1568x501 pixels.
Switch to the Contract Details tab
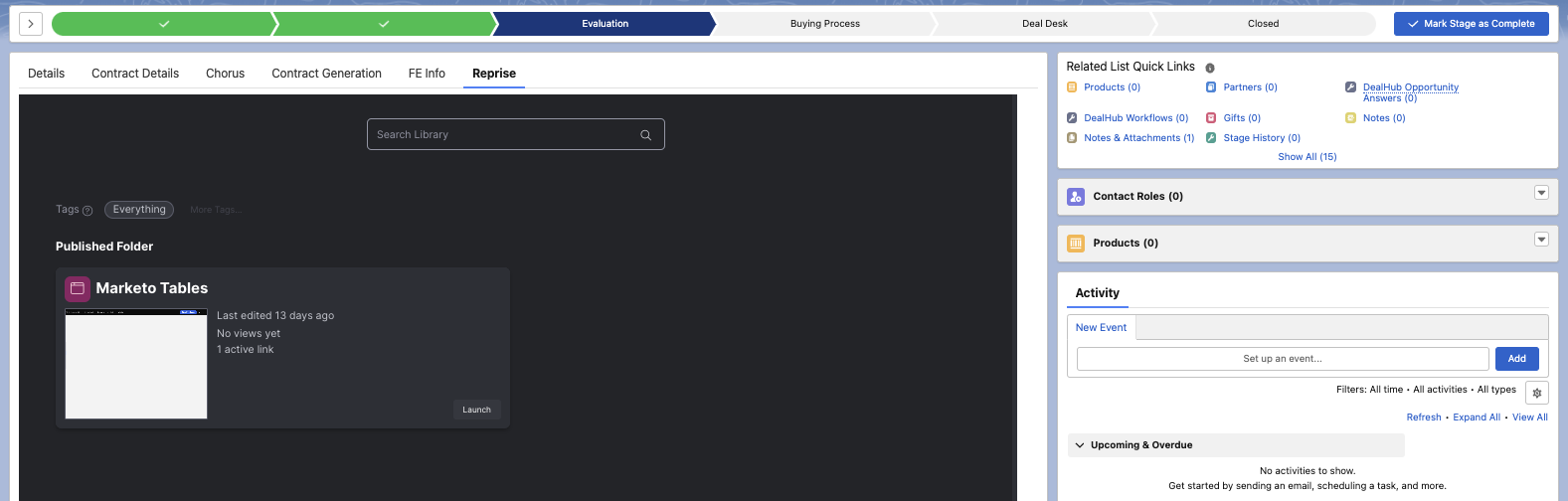[135, 74]
